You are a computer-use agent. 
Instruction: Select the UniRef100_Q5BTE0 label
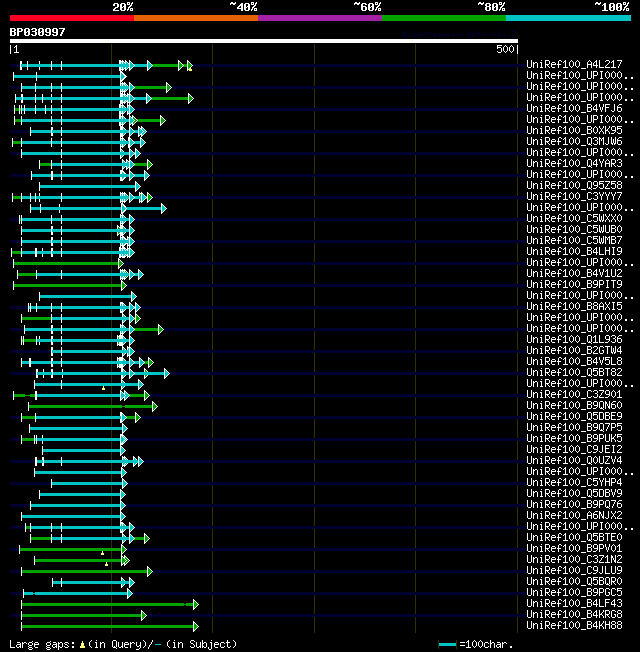(574, 538)
